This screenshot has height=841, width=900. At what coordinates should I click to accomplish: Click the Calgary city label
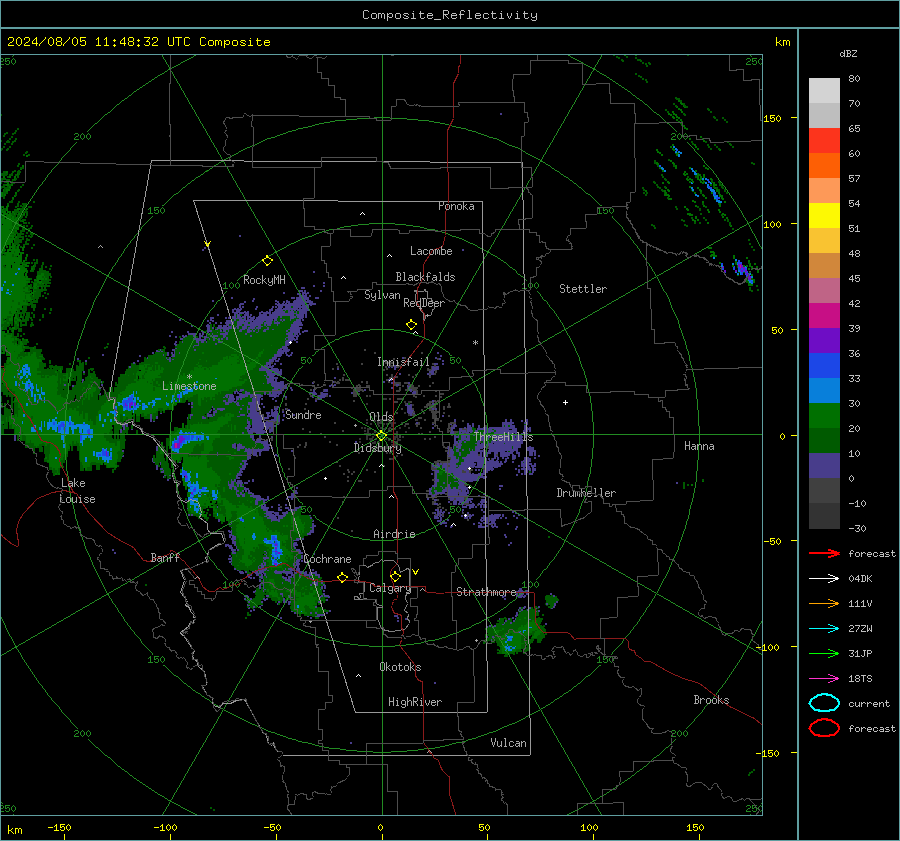(x=390, y=588)
